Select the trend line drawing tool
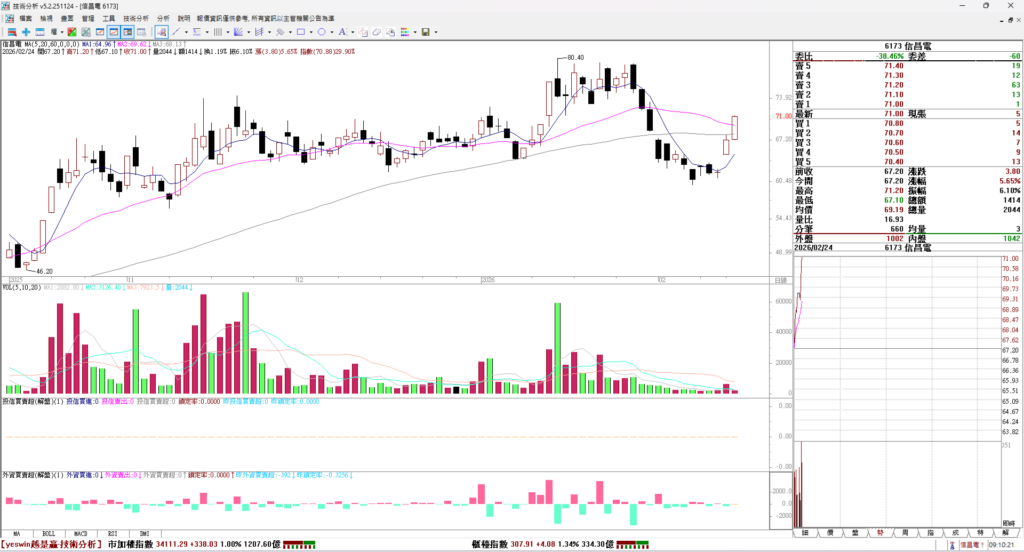Image resolution: width=1024 pixels, height=552 pixels. 175,32
